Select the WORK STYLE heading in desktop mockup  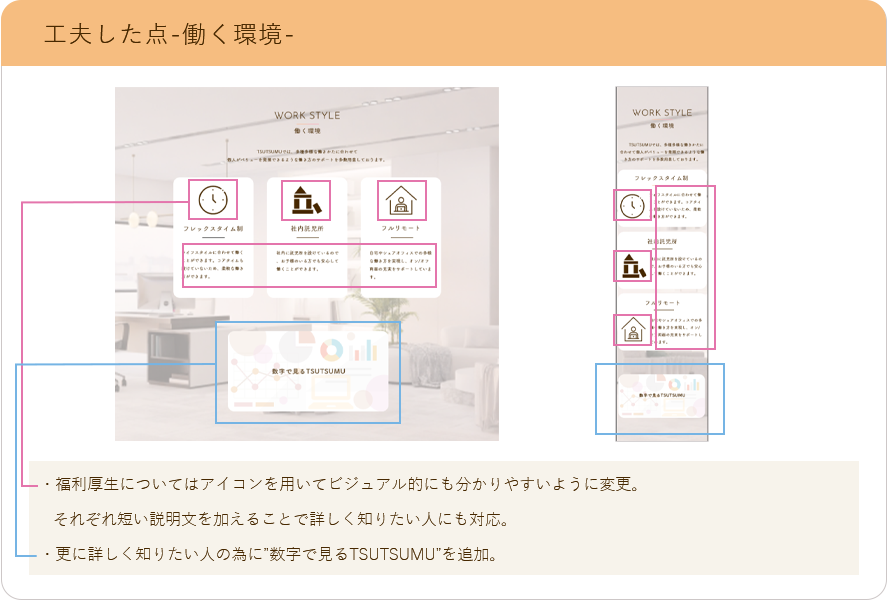click(306, 116)
